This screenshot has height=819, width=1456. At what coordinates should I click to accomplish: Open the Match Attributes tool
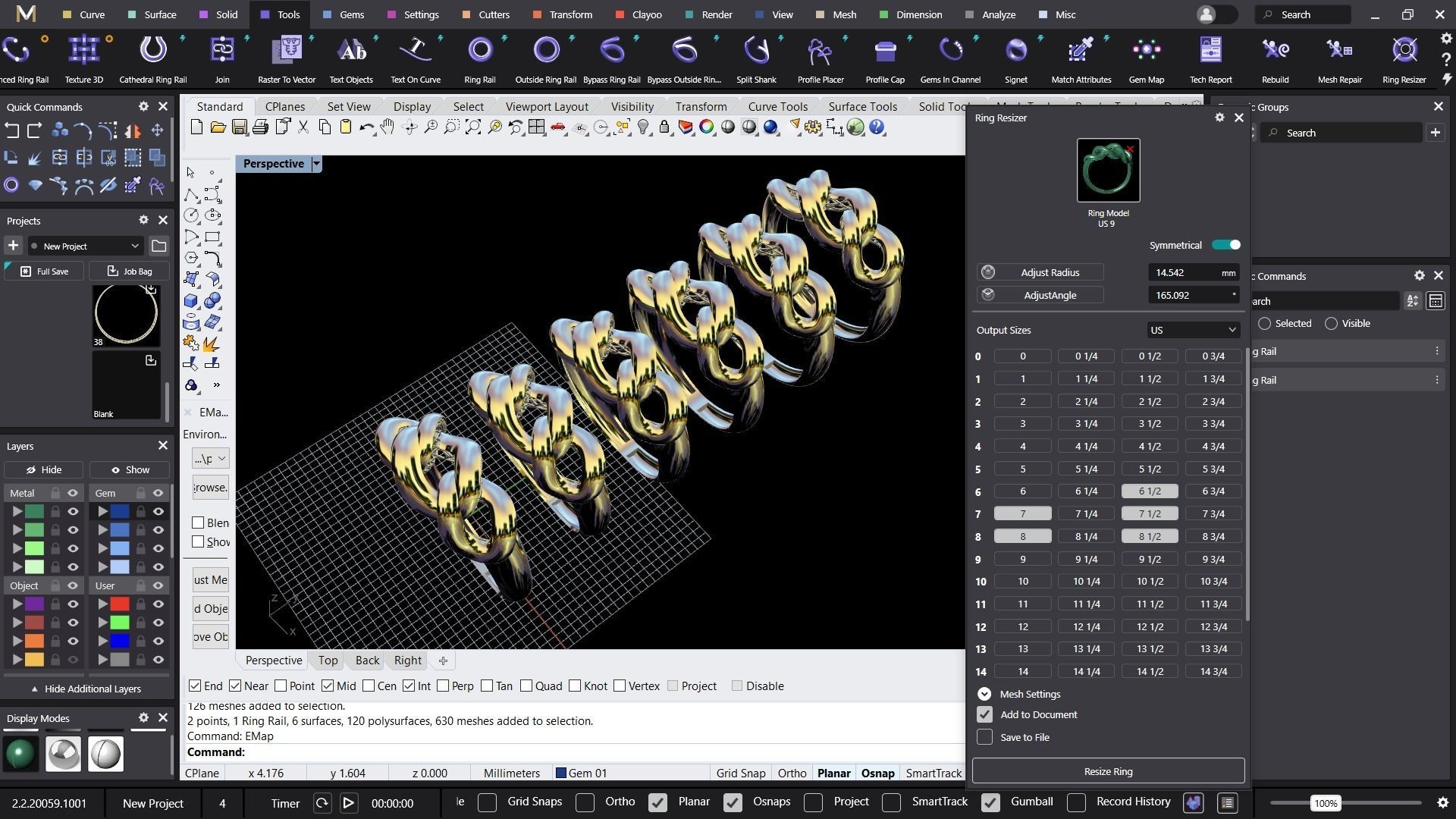tap(1081, 60)
